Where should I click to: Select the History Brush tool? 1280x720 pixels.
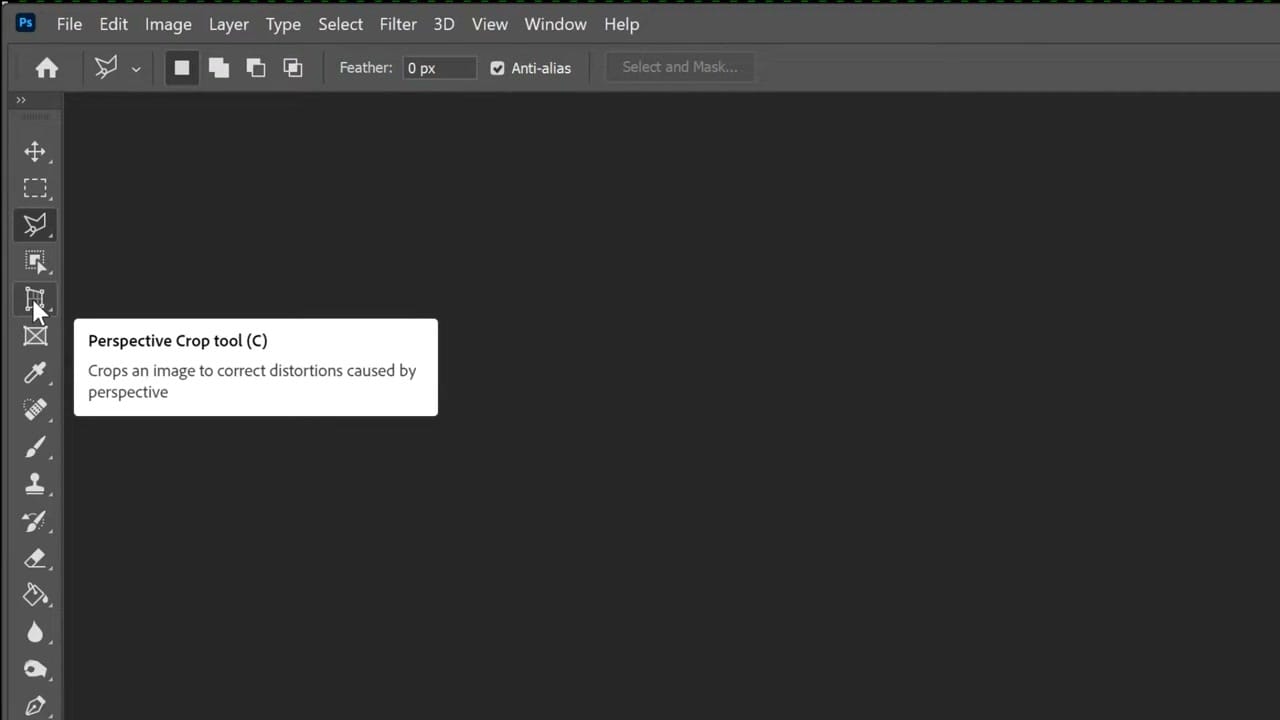pos(35,521)
